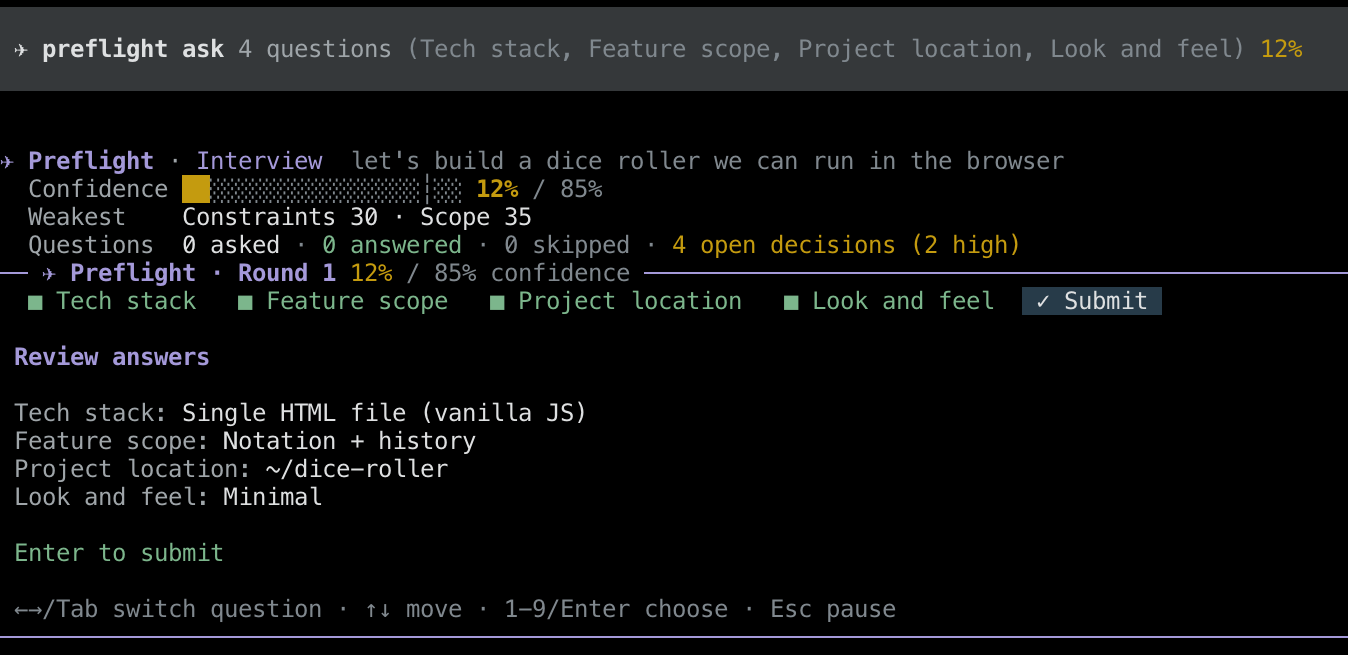The height and width of the screenshot is (655, 1348).
Task: Click the checkmark icon on Submit
Action: (1043, 301)
